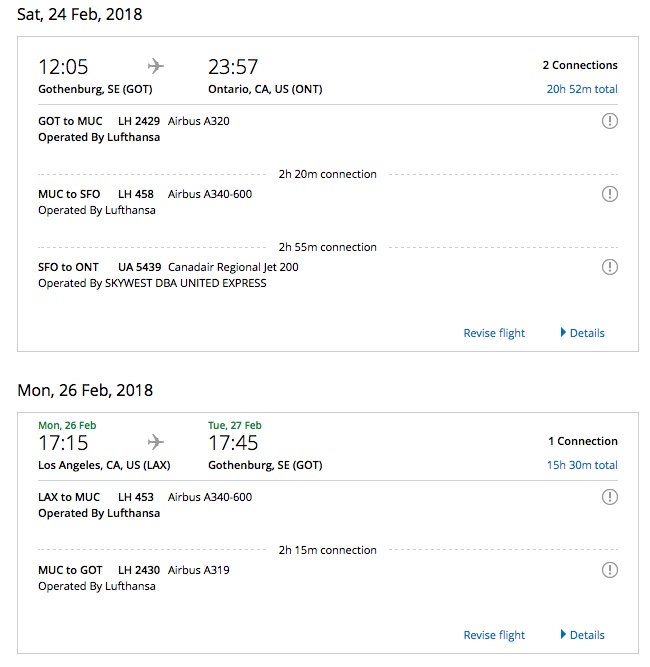The height and width of the screenshot is (667, 650).
Task: Click Revise flight for the 26 Feb itinerary
Action: (x=494, y=634)
